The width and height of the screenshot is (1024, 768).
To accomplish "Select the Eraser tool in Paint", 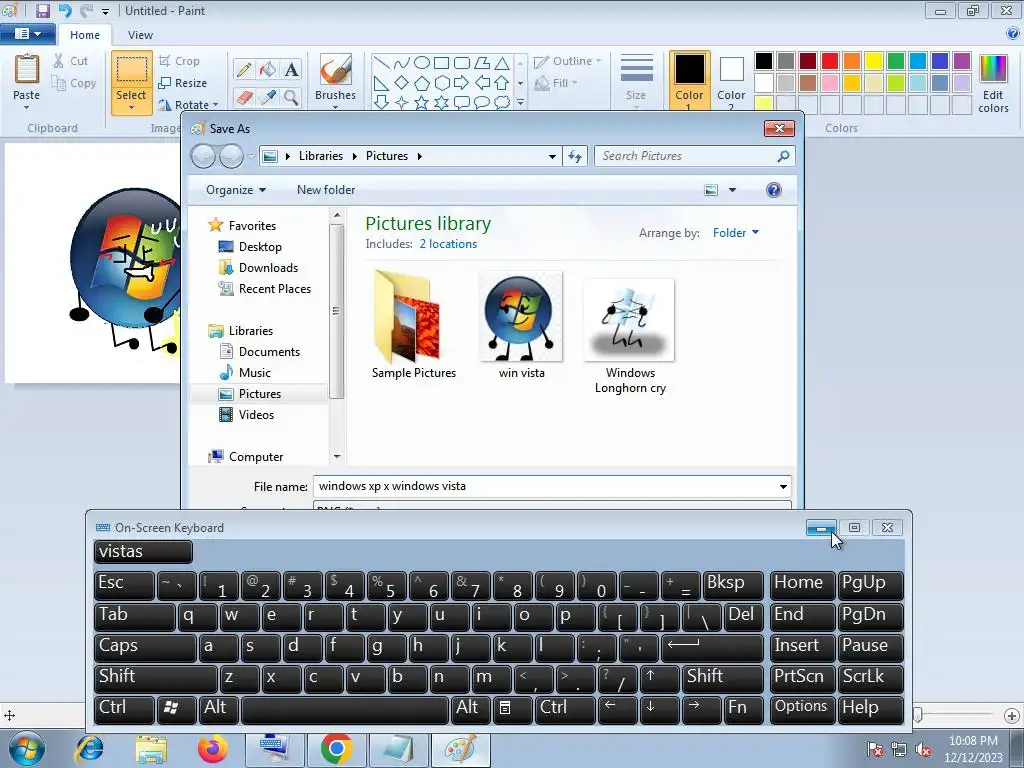I will [244, 97].
